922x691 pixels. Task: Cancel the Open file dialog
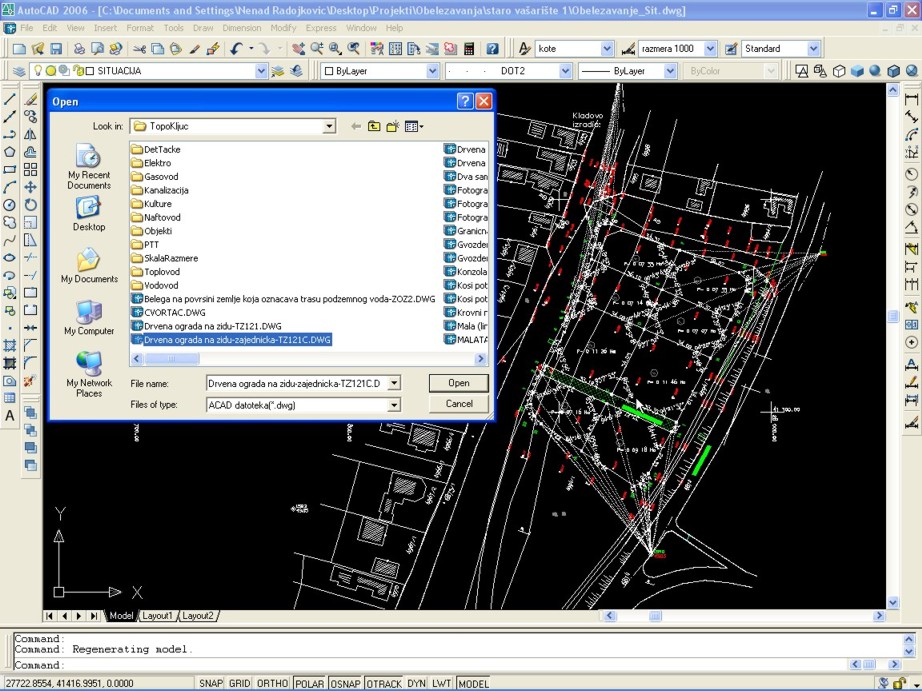click(459, 404)
